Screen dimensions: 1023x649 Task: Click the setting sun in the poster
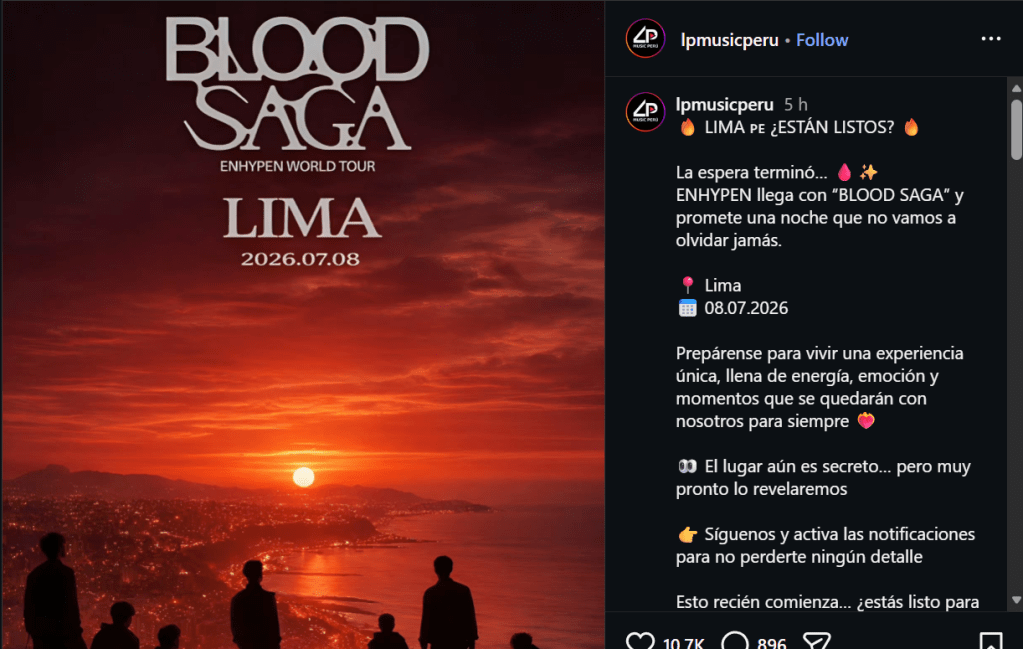[x=303, y=477]
